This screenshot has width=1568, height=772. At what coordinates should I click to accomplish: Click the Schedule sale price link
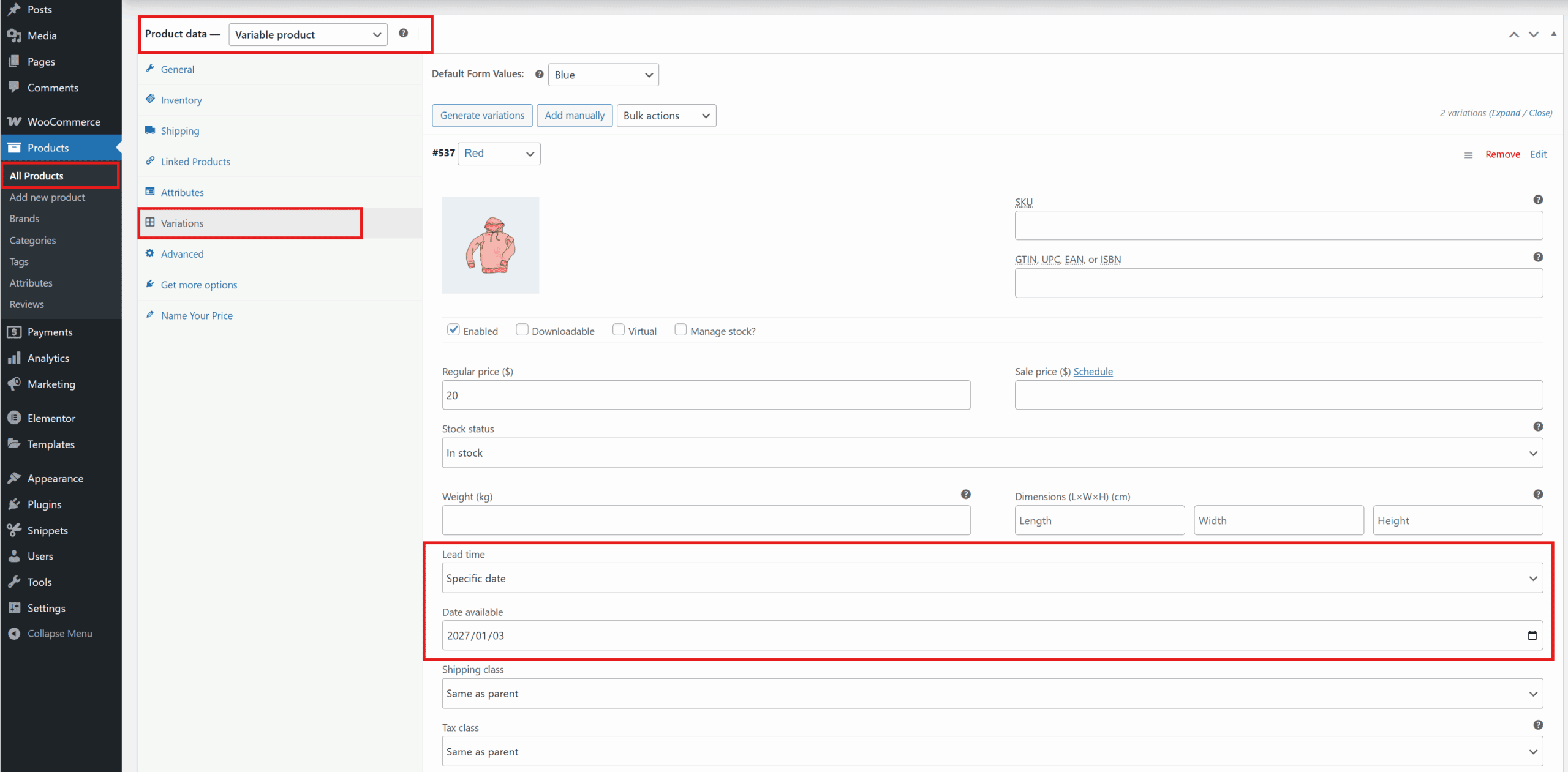[x=1093, y=372]
